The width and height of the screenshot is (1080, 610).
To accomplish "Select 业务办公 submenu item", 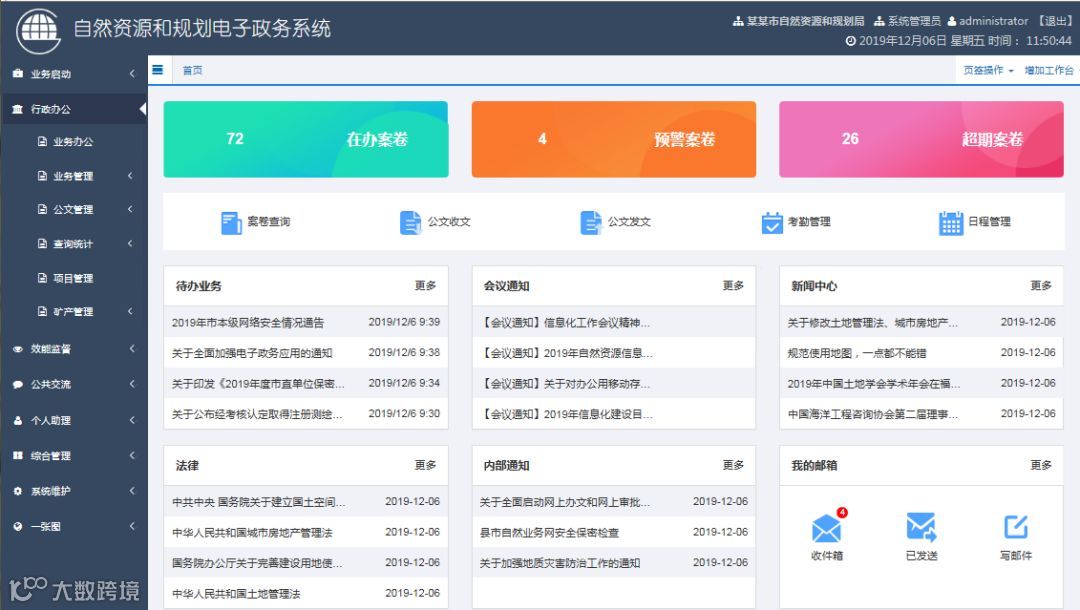I will [x=74, y=141].
